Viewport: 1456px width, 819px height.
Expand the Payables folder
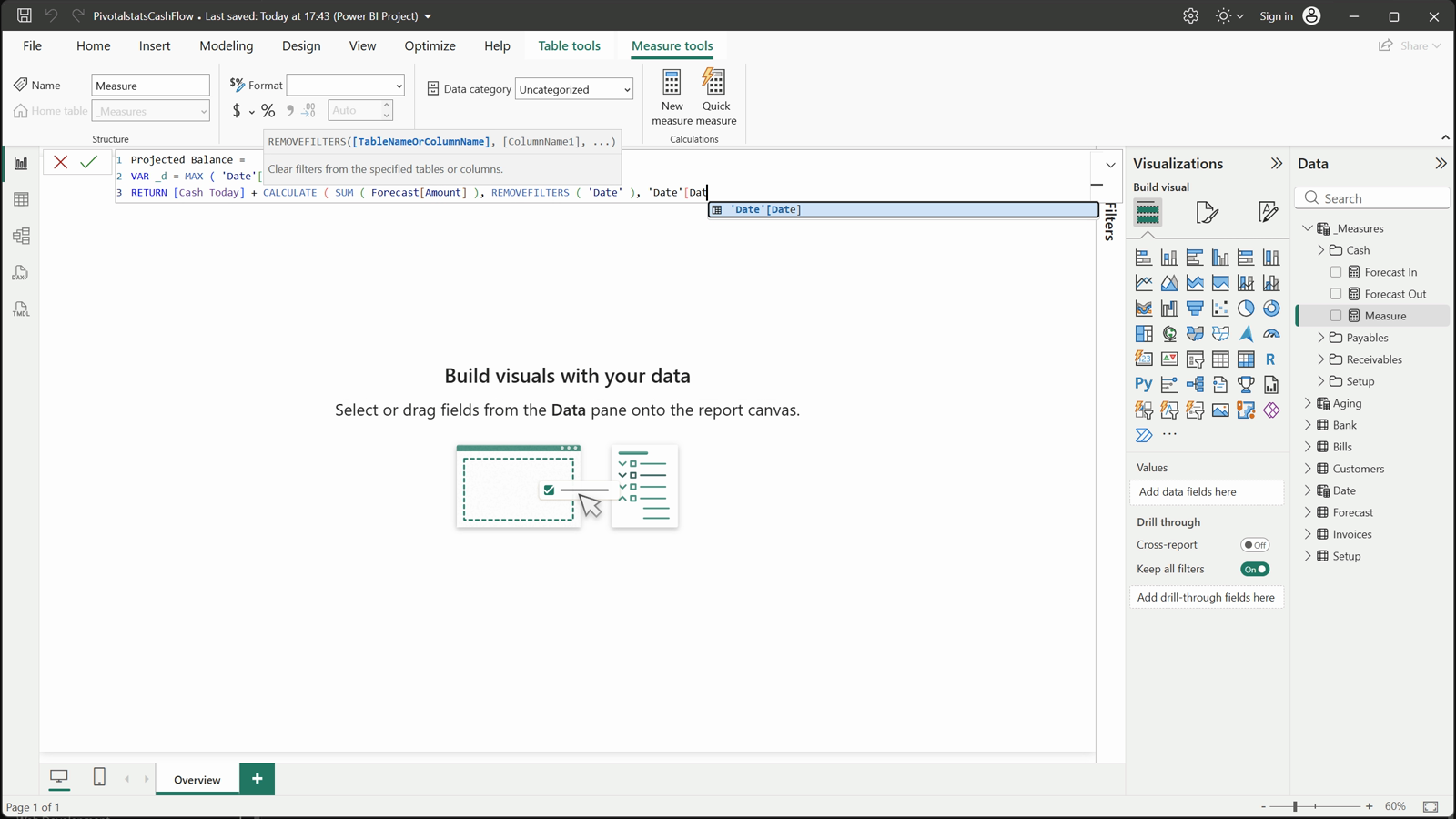click(1321, 338)
